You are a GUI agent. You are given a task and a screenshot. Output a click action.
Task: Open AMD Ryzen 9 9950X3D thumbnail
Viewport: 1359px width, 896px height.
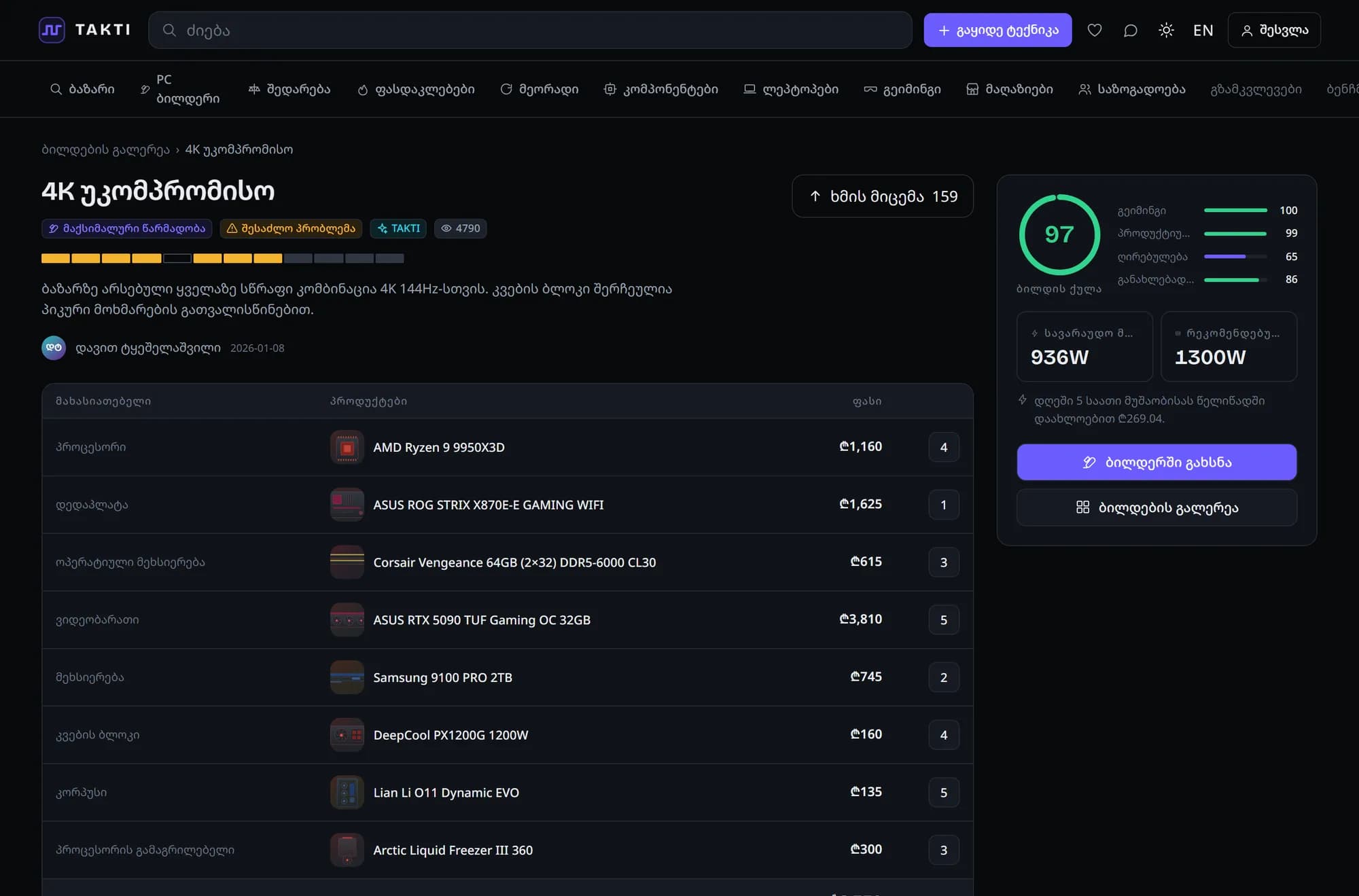pos(347,447)
